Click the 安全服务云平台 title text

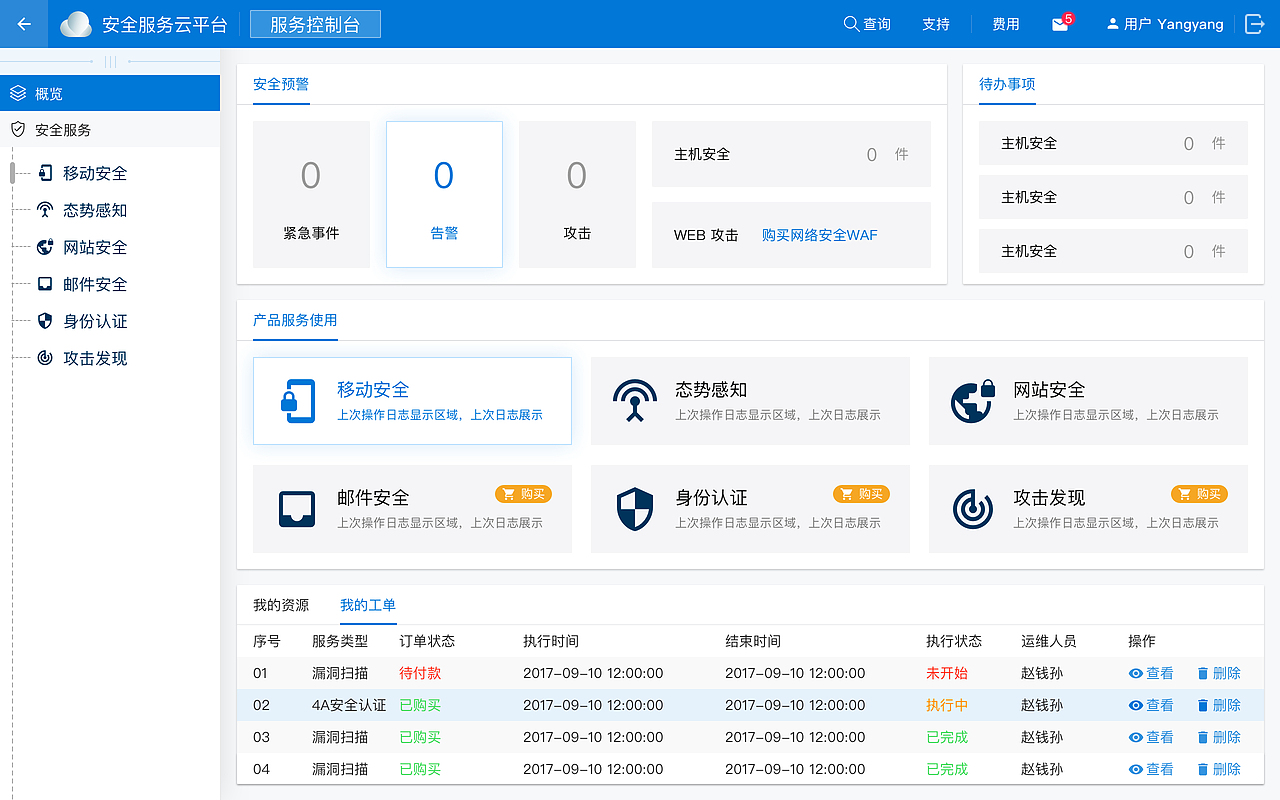pyautogui.click(x=165, y=24)
